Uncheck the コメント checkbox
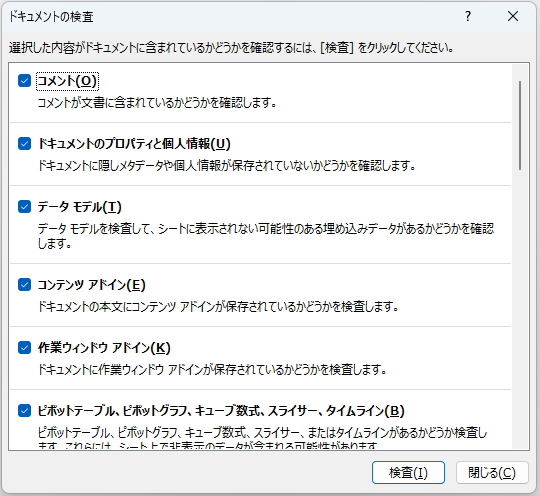This screenshot has height=496, width=540. [24, 81]
